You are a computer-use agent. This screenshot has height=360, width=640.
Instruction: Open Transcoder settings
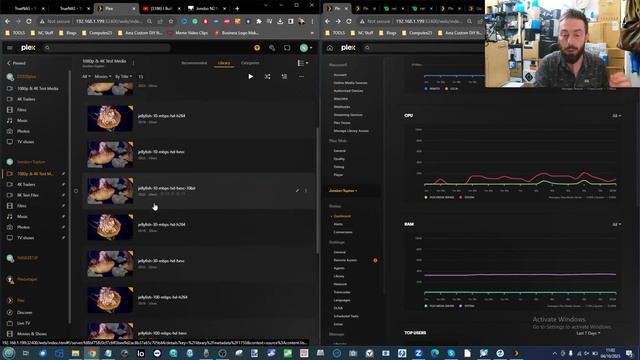342,292
